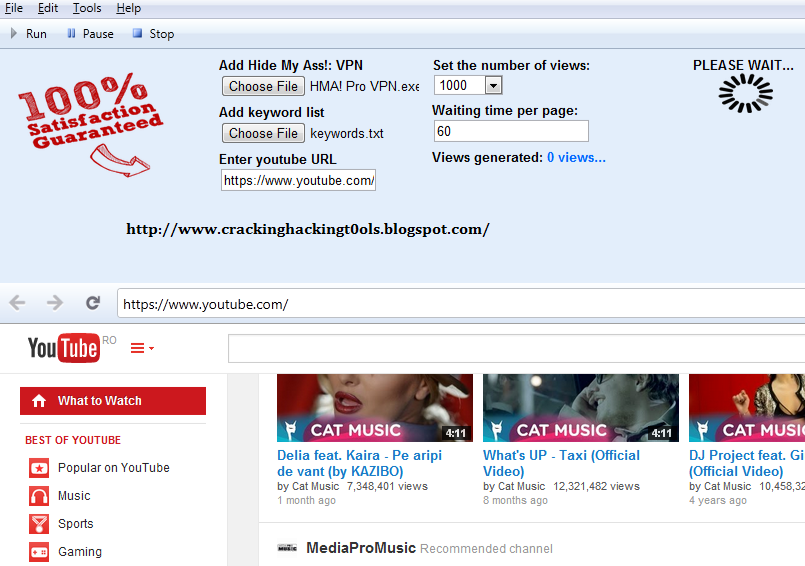Open Delia feat. Kaira video thumbnail
This screenshot has width=805, height=566.
click(375, 408)
